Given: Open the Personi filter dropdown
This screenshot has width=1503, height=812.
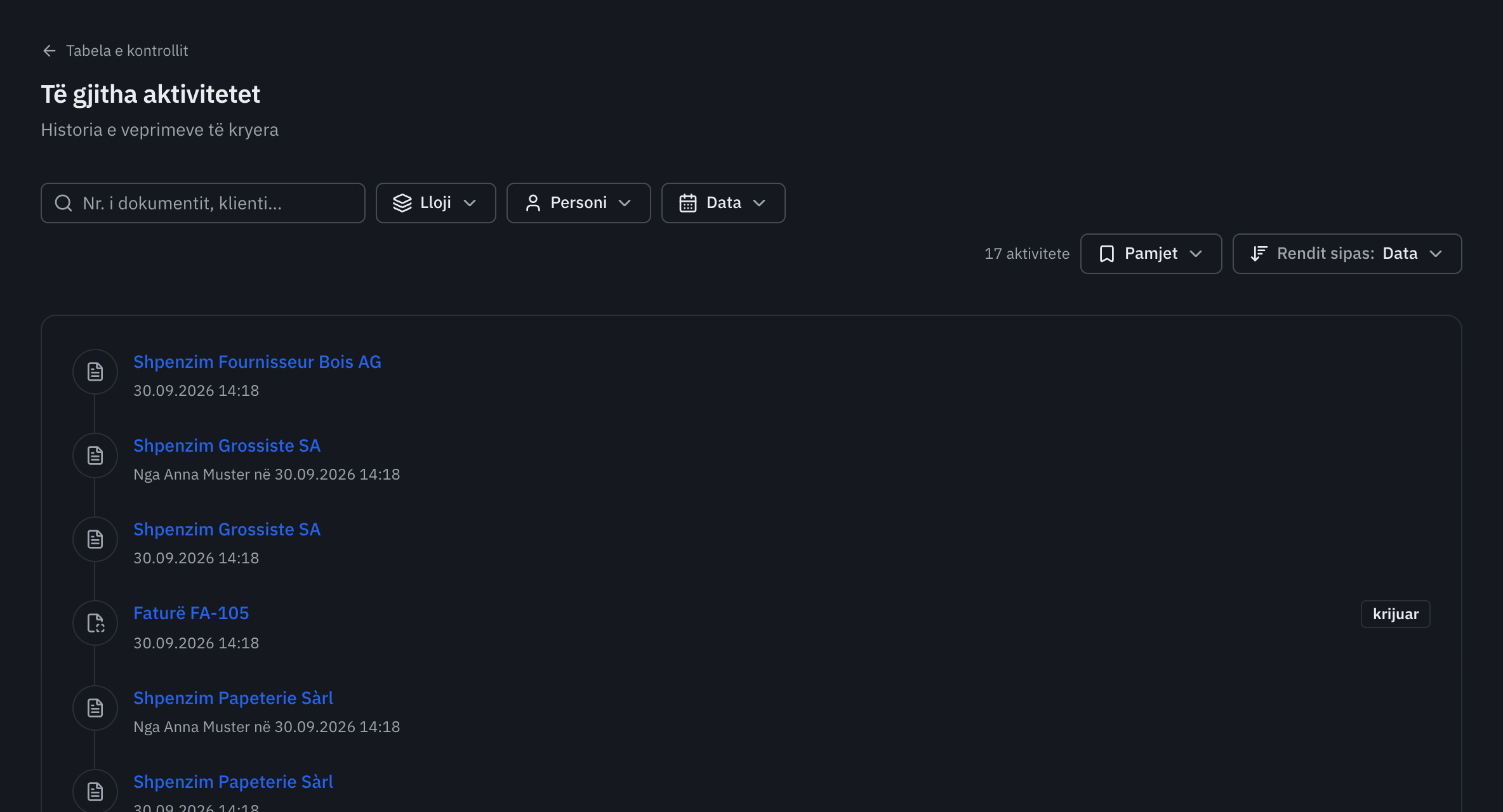Looking at the screenshot, I should coord(578,203).
